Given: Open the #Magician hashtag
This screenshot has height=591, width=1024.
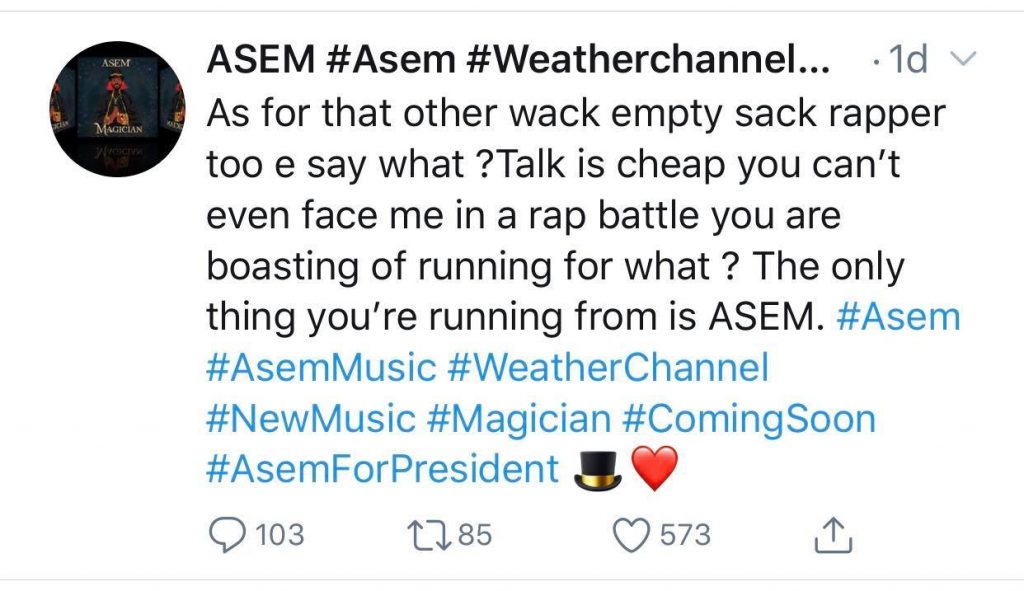Looking at the screenshot, I should click(518, 418).
